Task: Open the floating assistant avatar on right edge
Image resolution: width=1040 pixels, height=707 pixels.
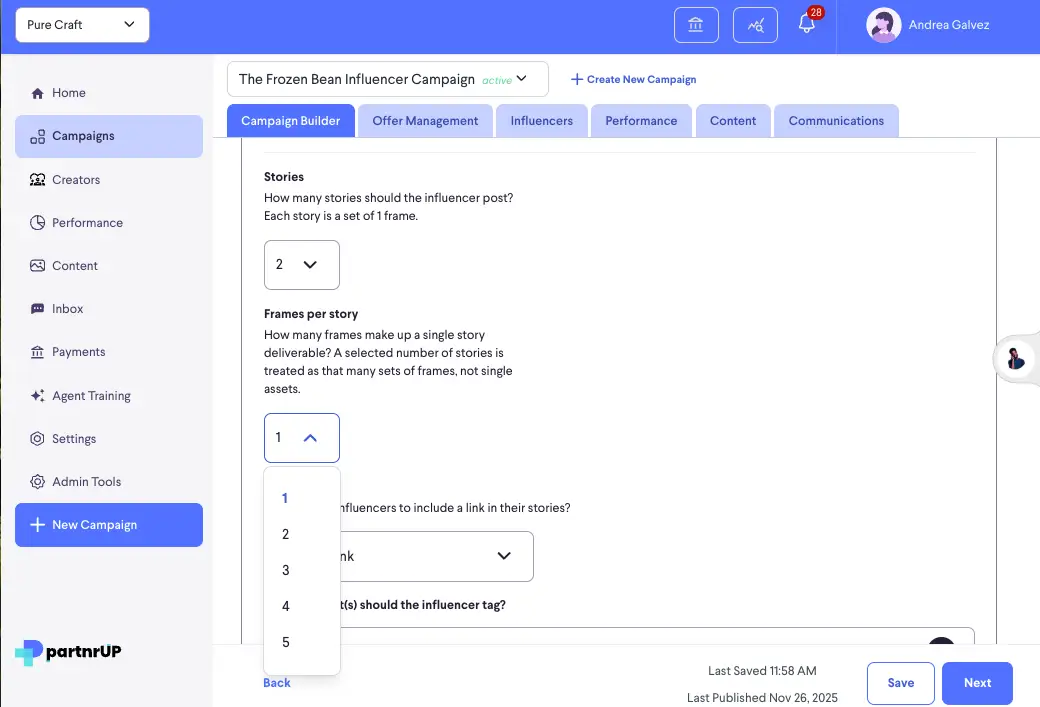Action: click(x=1015, y=359)
